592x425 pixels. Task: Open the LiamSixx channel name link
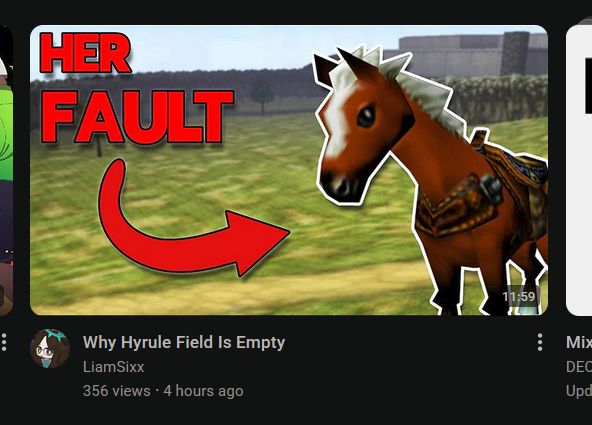[113, 367]
